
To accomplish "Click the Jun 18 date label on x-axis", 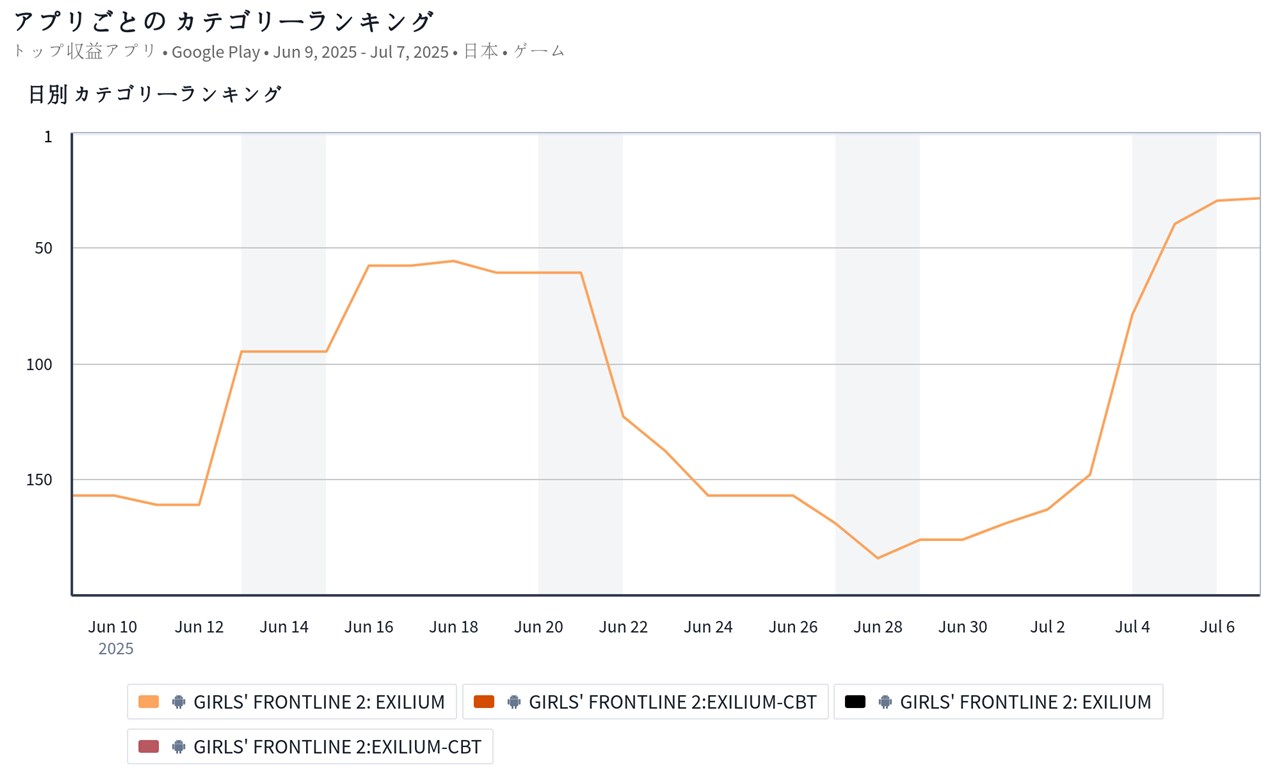I will (454, 627).
